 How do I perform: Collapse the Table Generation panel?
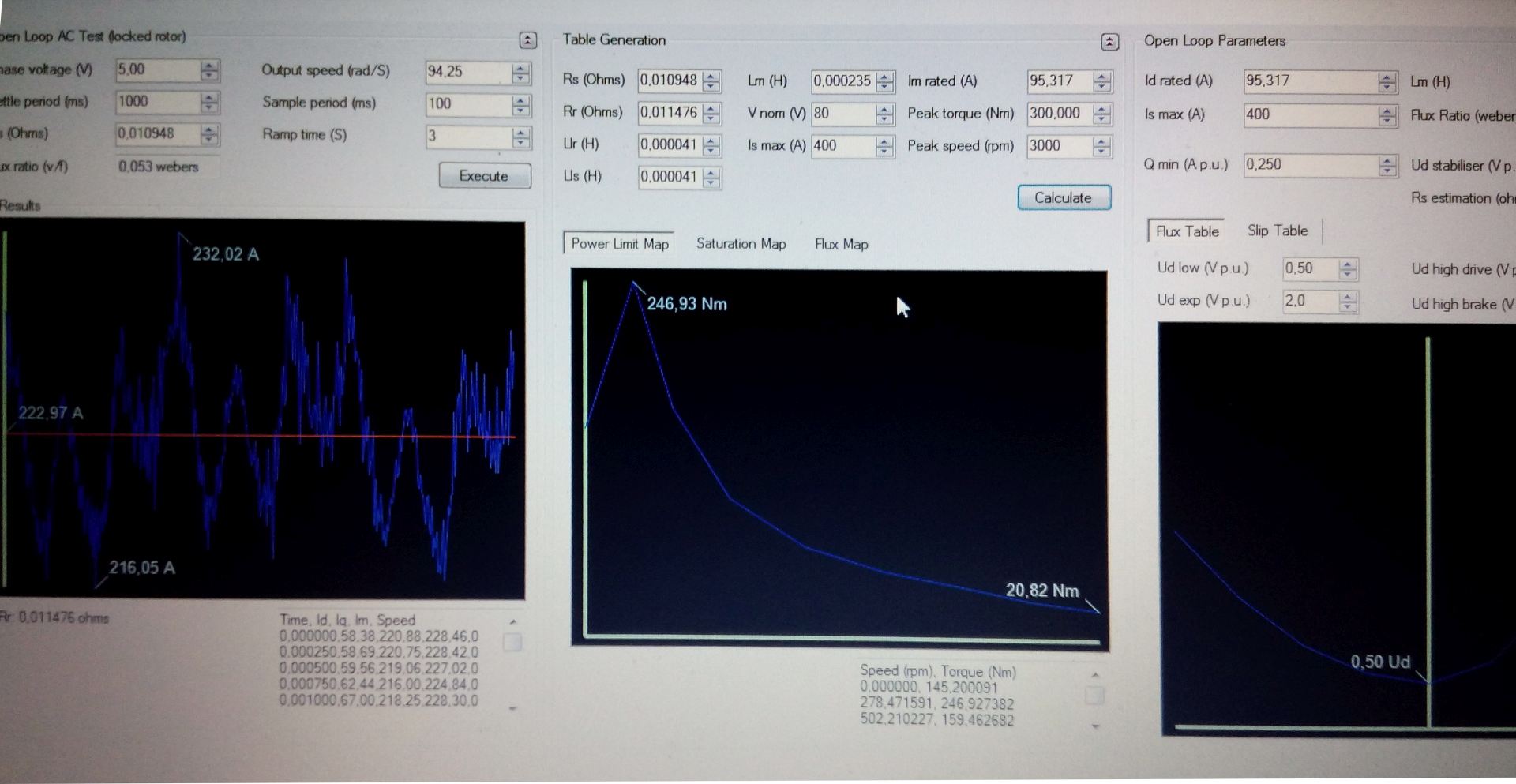pos(1109,42)
